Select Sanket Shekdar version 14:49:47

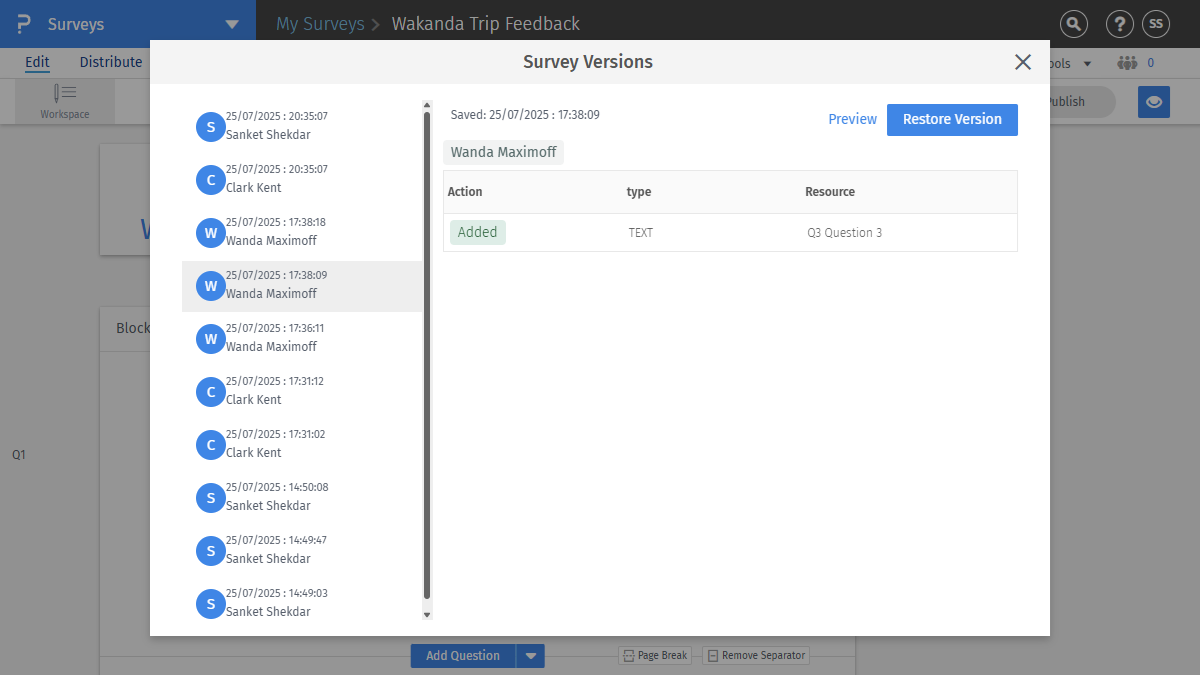click(x=302, y=550)
